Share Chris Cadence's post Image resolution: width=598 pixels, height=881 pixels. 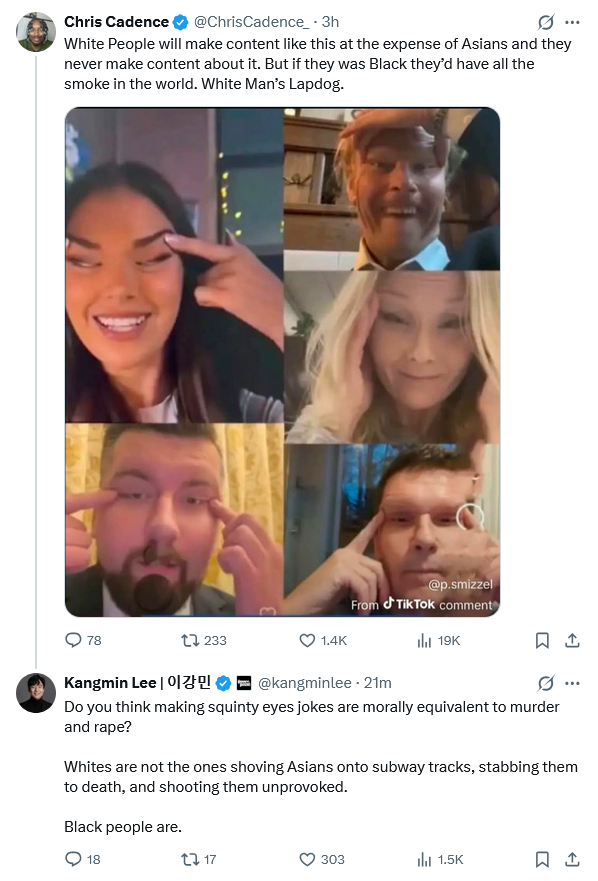click(x=572, y=640)
